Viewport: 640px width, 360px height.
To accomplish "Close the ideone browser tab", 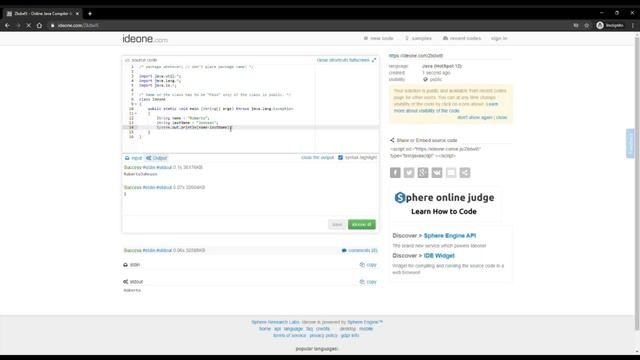I will point(77,13).
